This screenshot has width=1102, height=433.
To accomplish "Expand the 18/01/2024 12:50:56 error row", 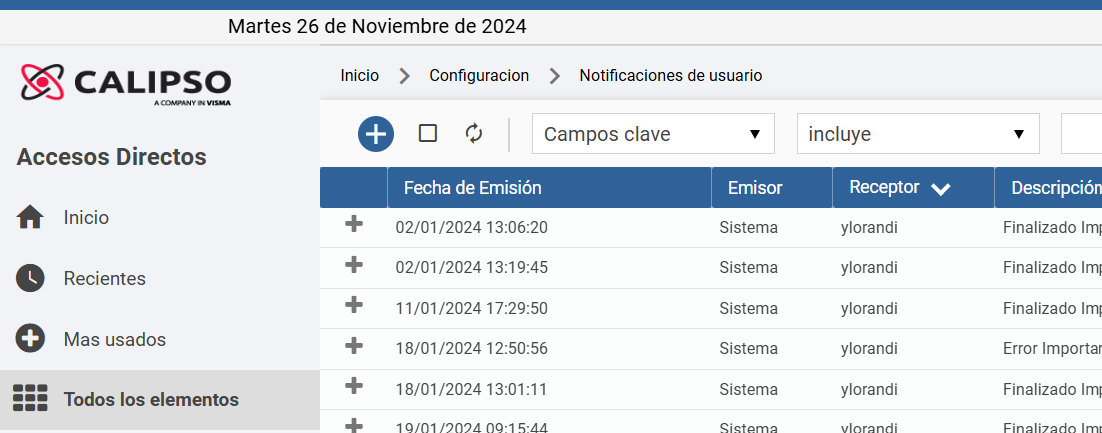I will pos(354,346).
